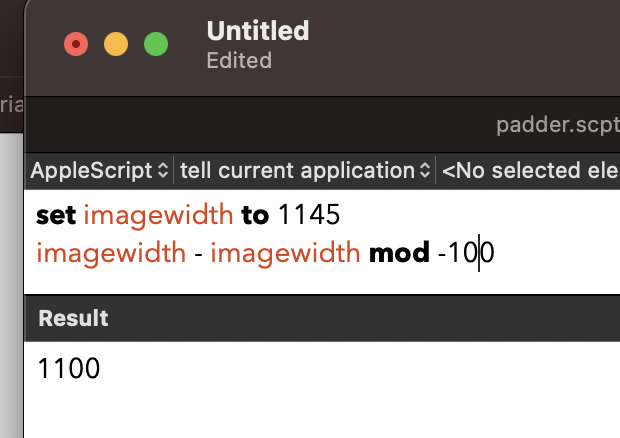620x438 pixels.
Task: Open the AppleScript language dropdown
Action: tap(100, 170)
